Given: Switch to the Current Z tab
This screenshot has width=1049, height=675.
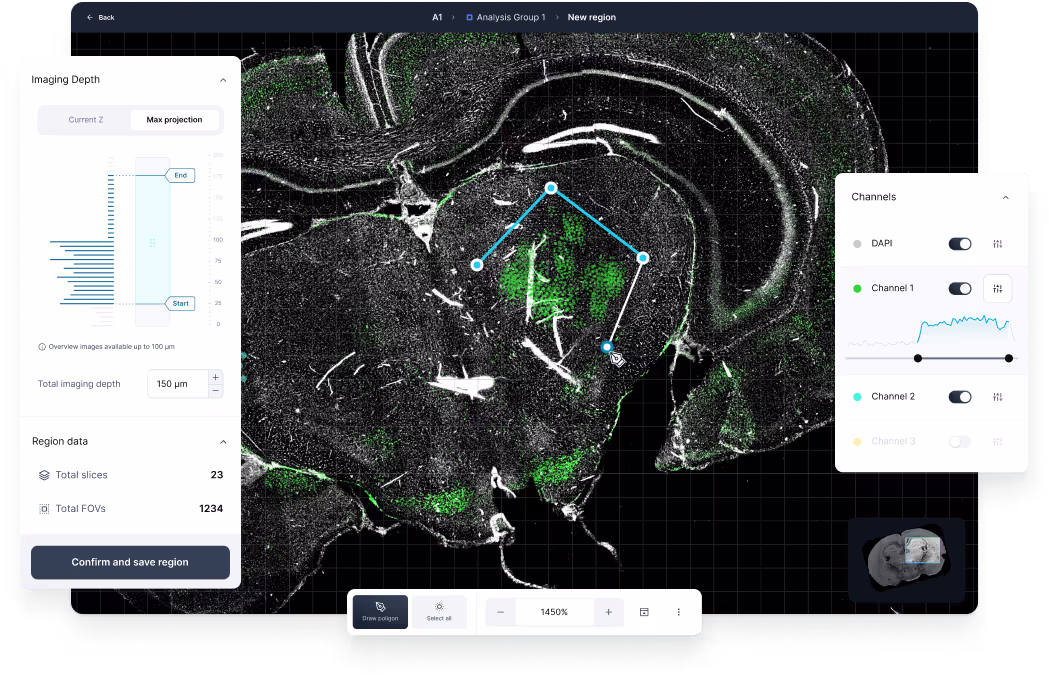Looking at the screenshot, I should (x=86, y=120).
